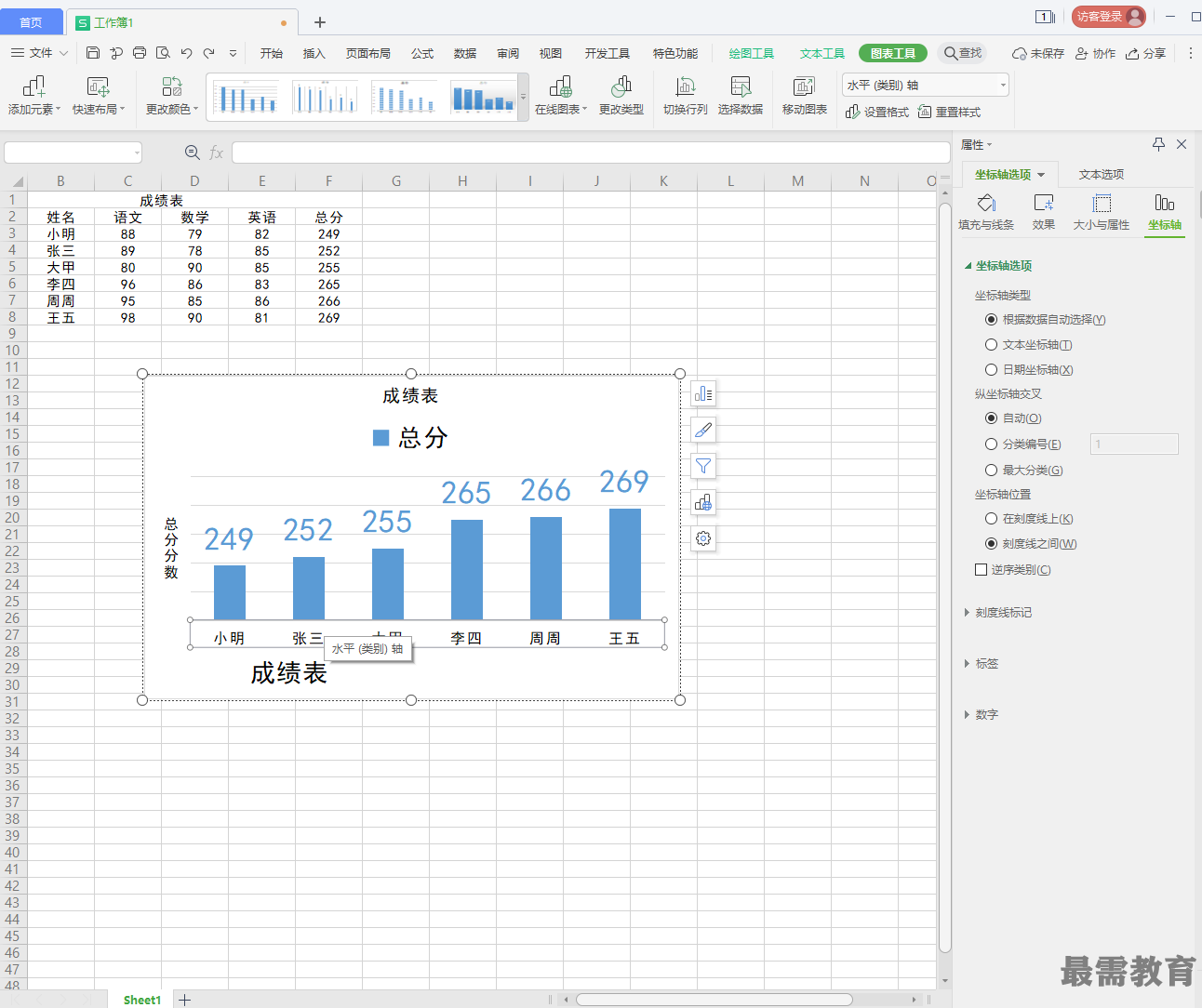Click 移动图表 (Move Chart) icon
The width and height of the screenshot is (1202, 1008).
point(805,96)
